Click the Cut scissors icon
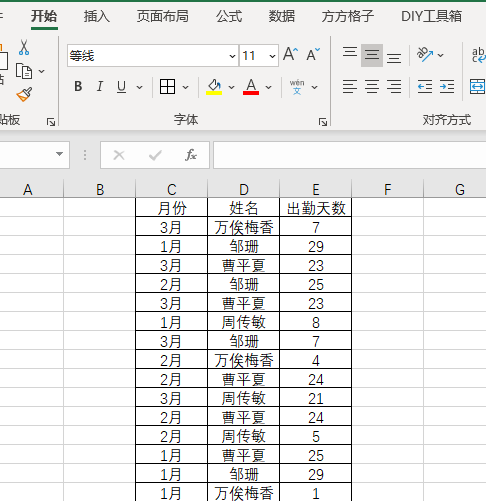 (24, 48)
